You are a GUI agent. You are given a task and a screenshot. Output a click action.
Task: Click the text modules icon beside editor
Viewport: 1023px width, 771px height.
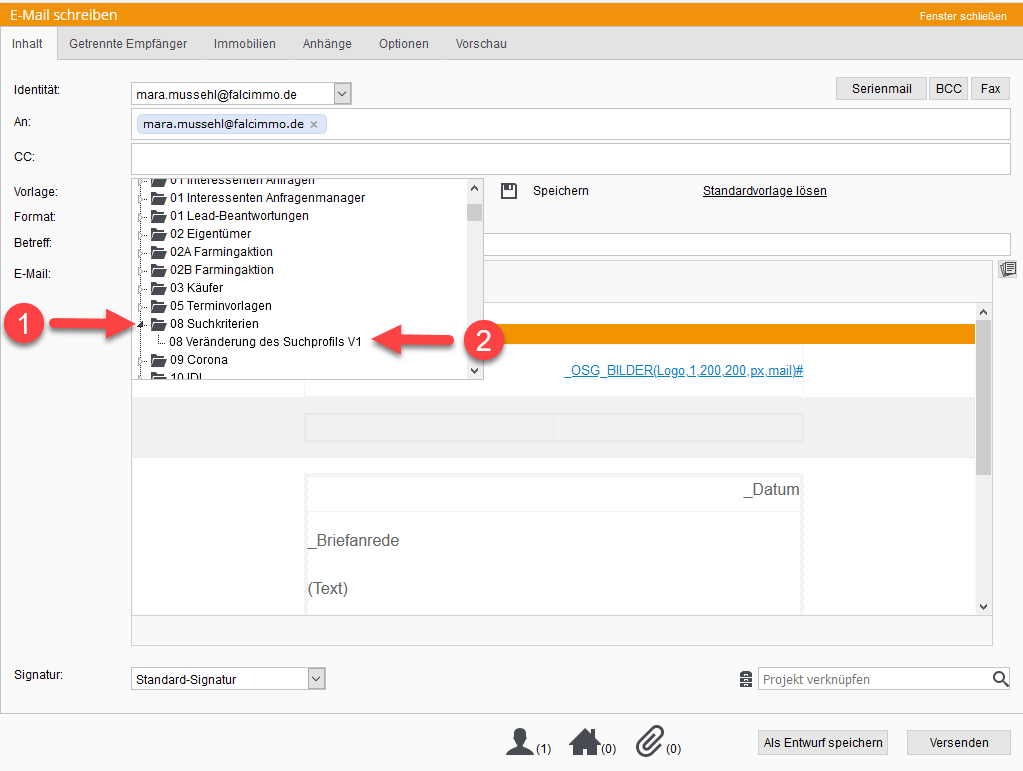(1008, 269)
